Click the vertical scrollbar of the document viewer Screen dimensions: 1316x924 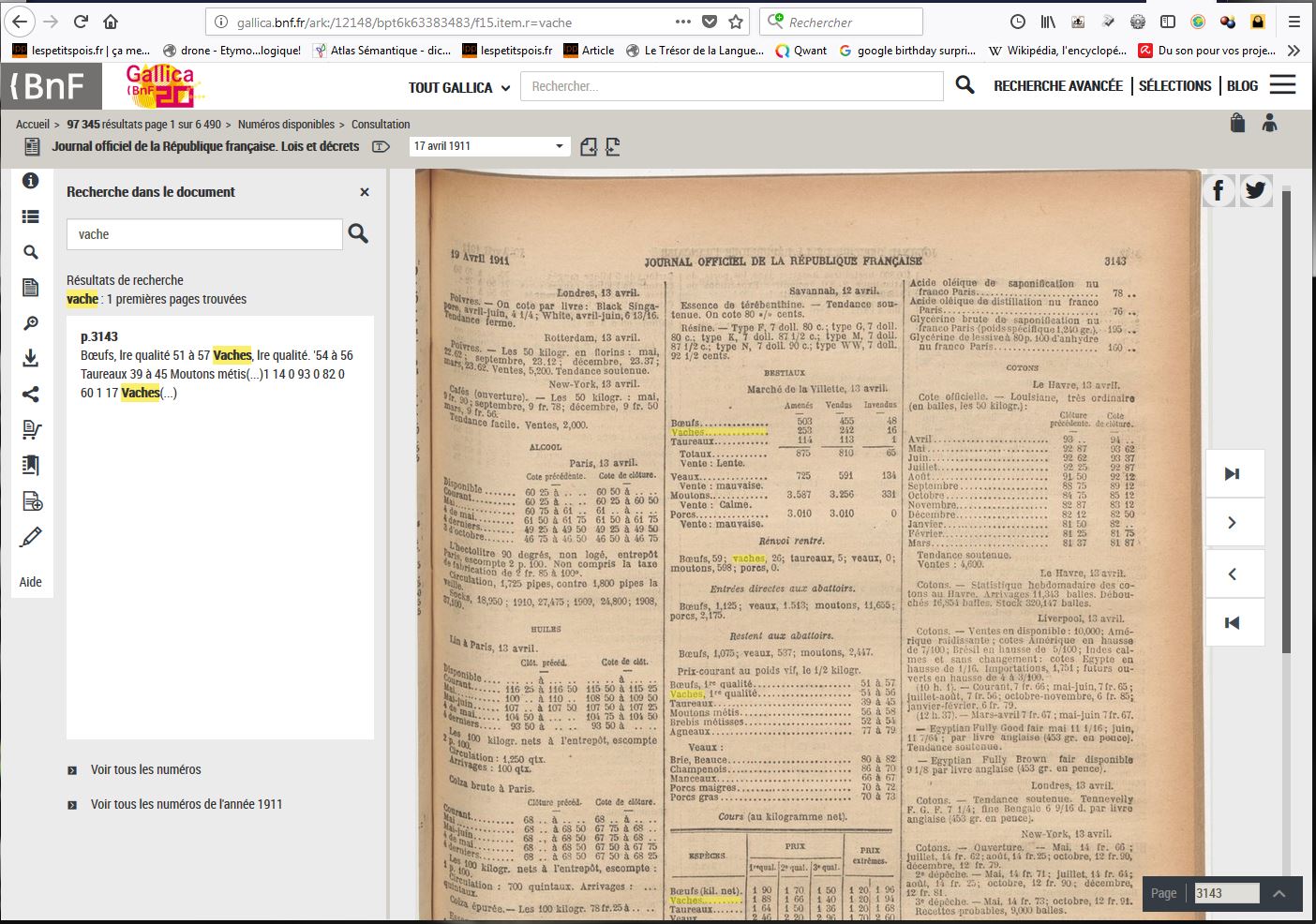(1286, 422)
